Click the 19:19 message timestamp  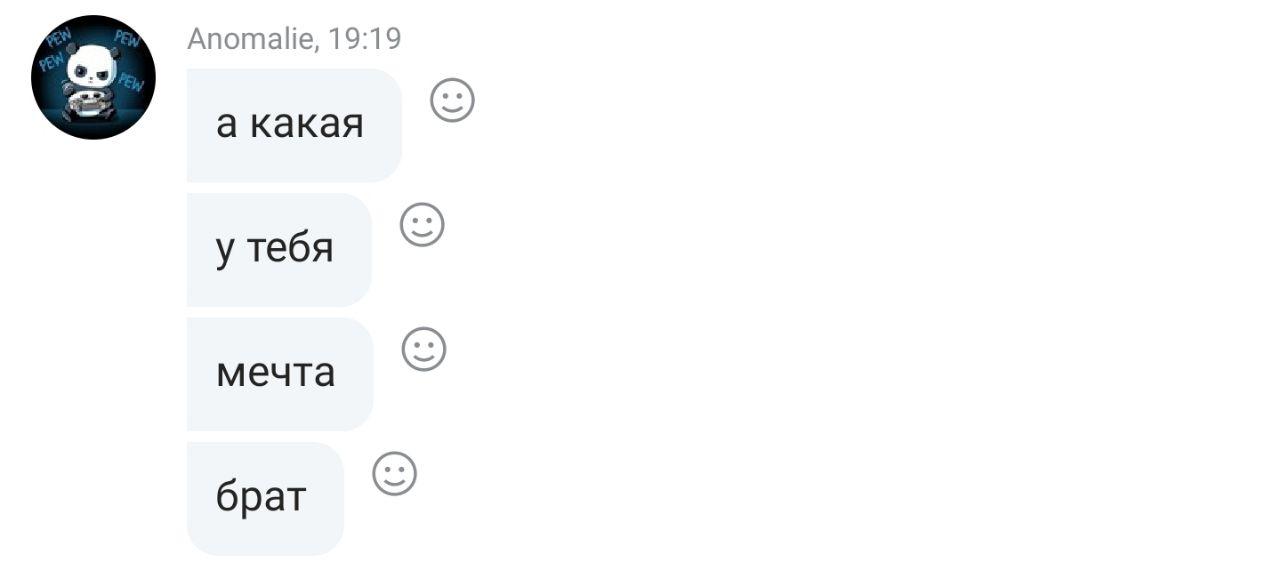[364, 39]
